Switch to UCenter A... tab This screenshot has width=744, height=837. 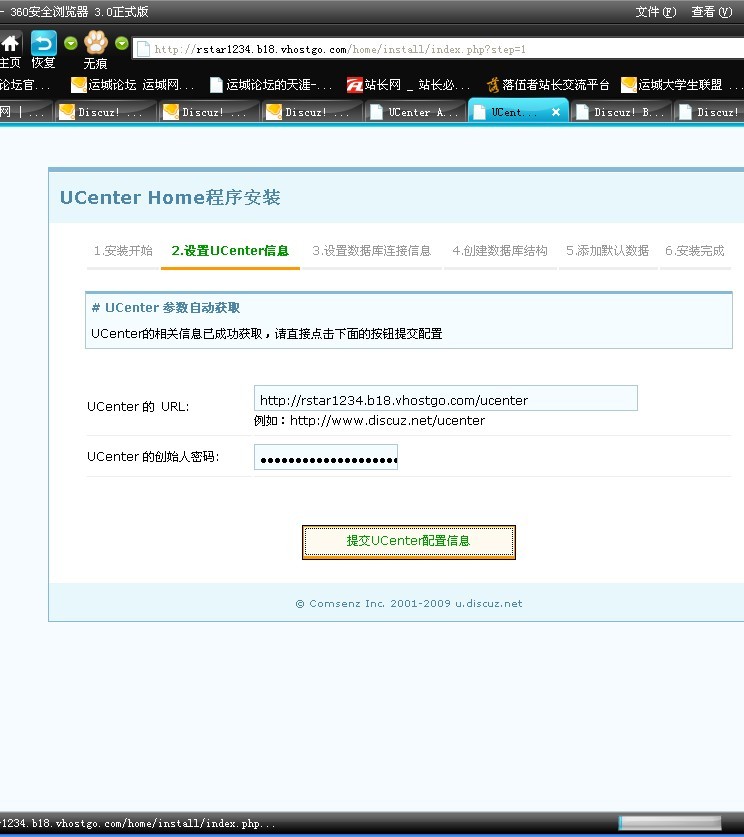tap(416, 112)
